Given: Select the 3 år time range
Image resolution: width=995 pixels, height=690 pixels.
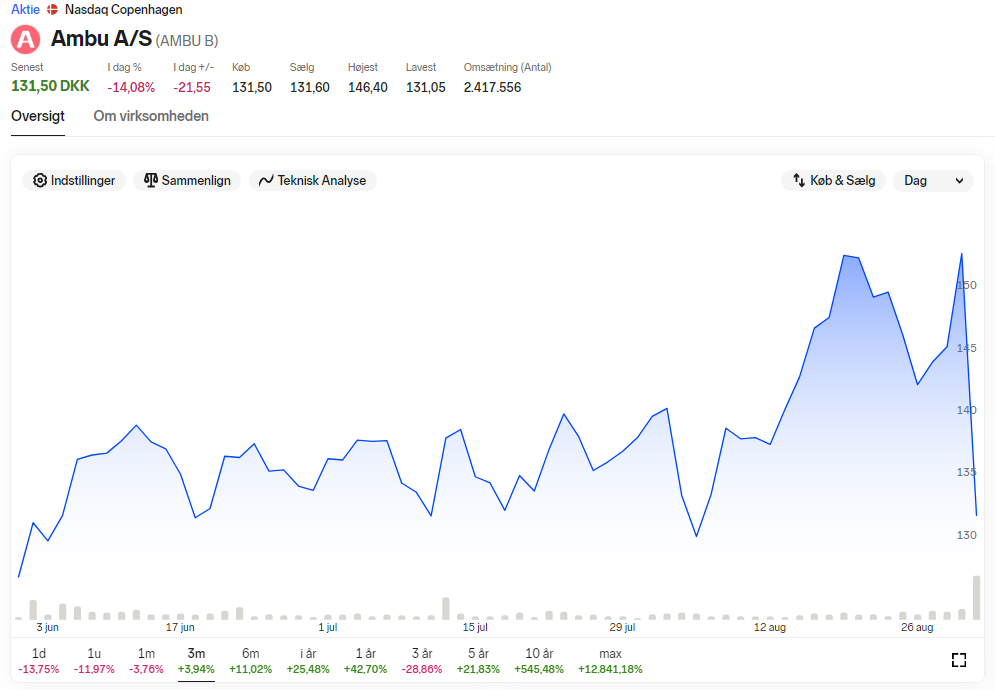Looking at the screenshot, I should [421, 661].
